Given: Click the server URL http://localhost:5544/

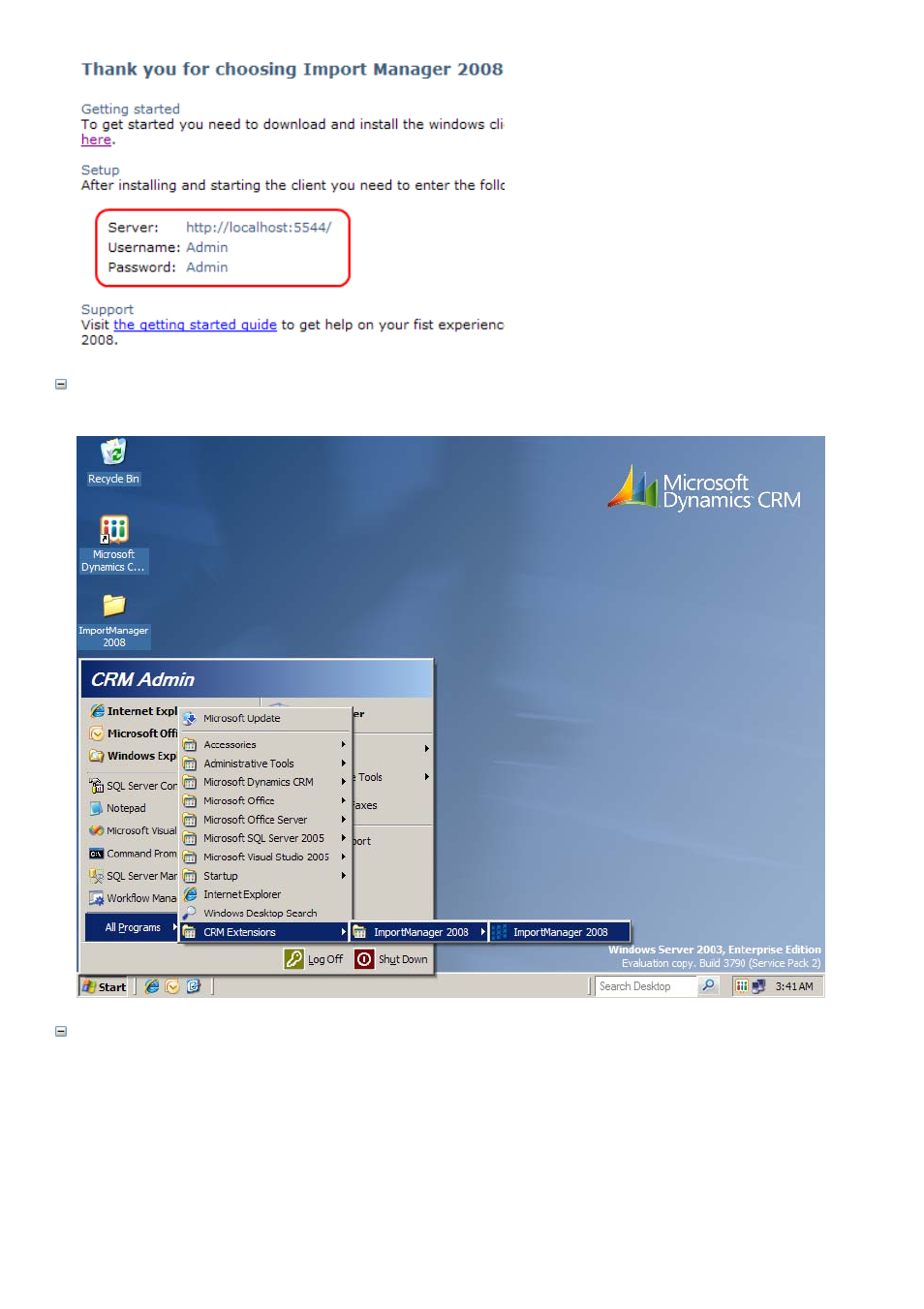Looking at the screenshot, I should pyautogui.click(x=259, y=228).
